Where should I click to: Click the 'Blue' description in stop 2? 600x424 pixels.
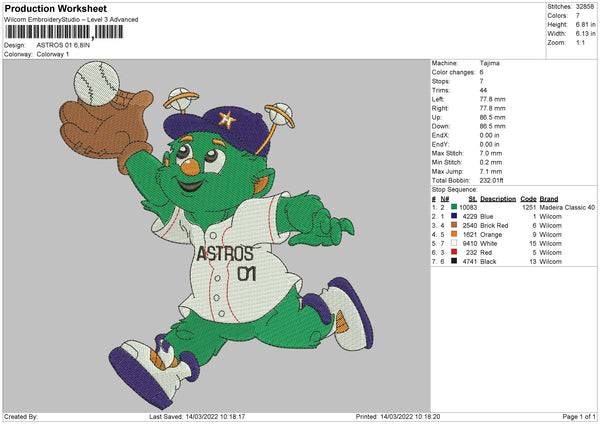coord(487,217)
